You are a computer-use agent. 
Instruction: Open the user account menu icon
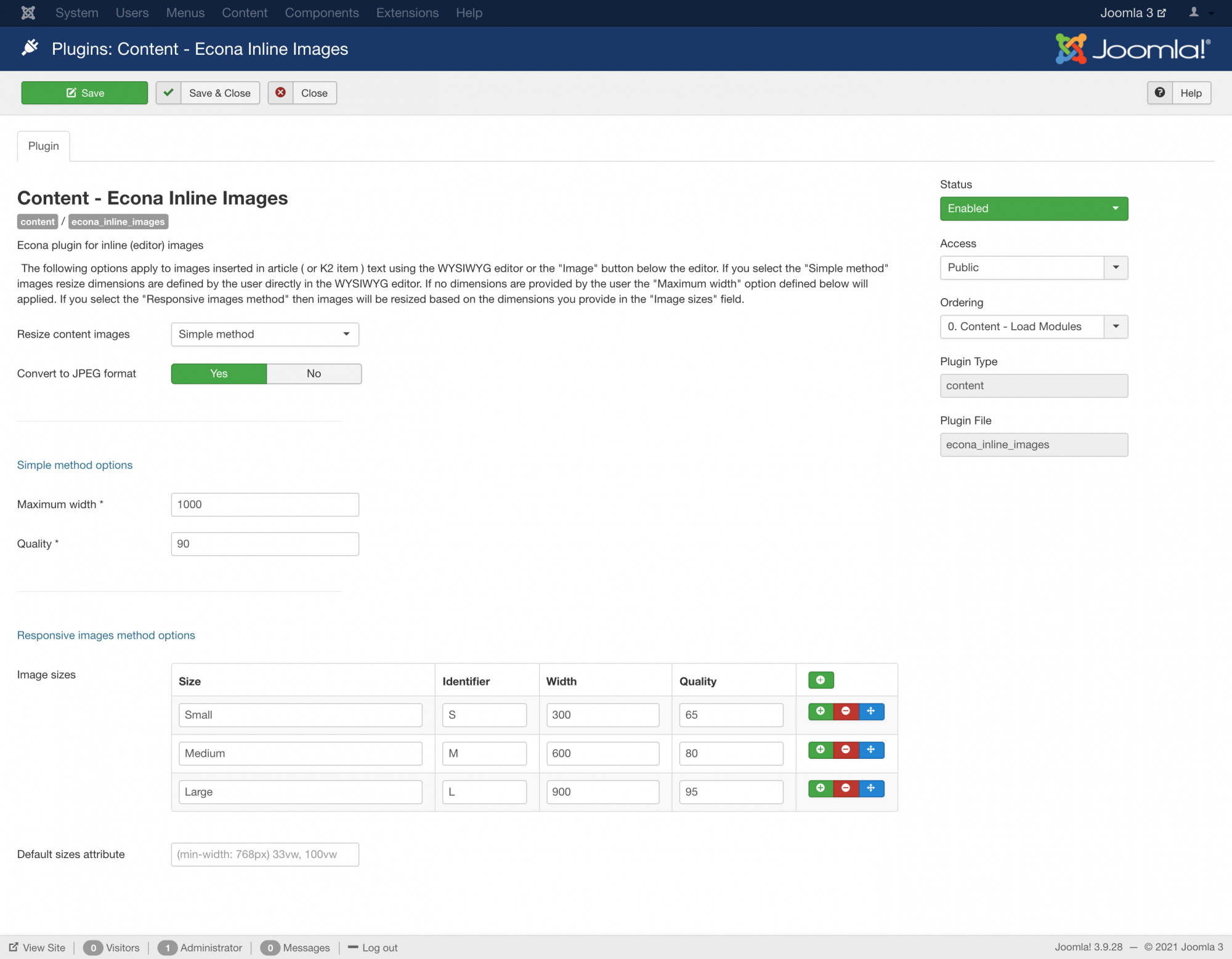coord(1194,12)
